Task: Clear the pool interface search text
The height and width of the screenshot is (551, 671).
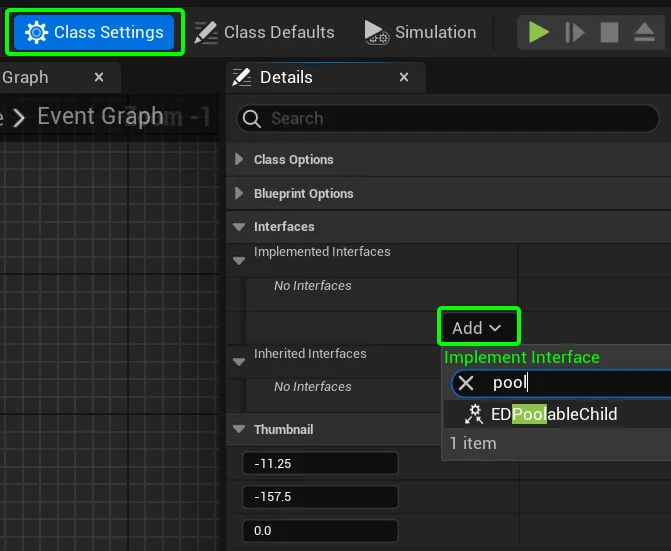Action: (x=466, y=383)
